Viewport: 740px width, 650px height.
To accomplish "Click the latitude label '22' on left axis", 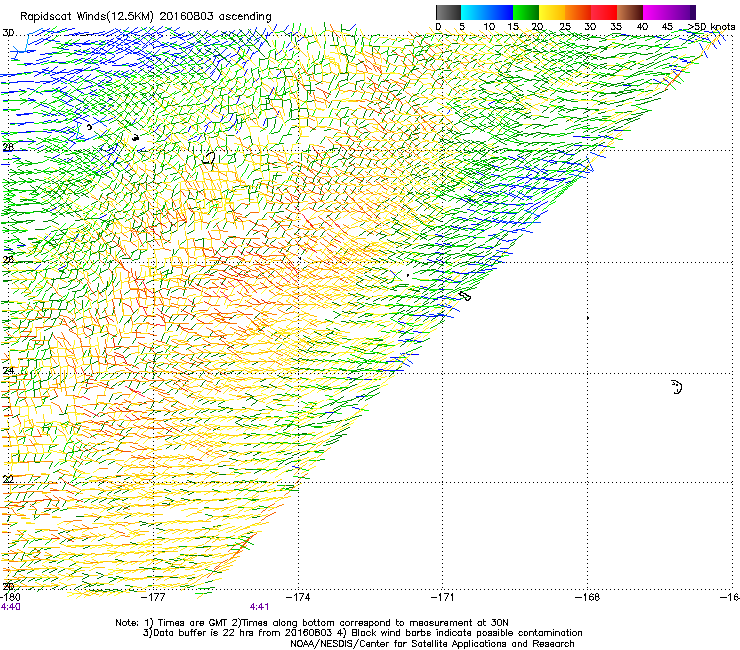I will pyautogui.click(x=8, y=479).
